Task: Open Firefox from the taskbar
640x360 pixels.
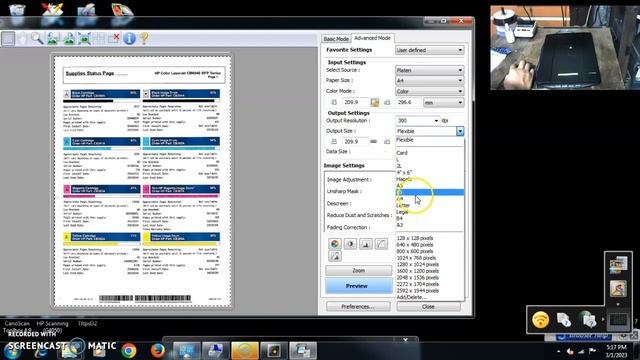Action: click(x=158, y=351)
